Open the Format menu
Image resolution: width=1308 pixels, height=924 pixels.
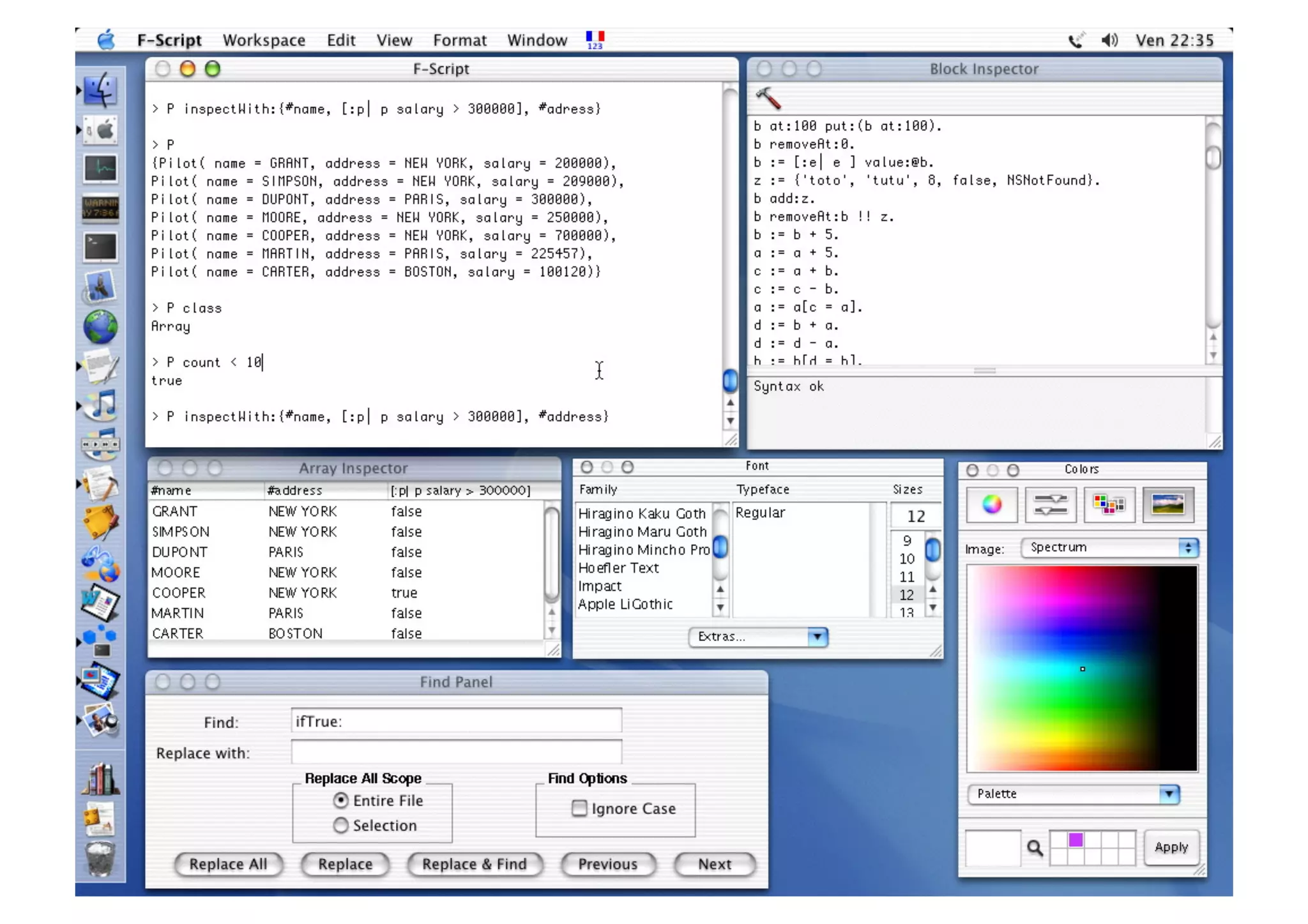point(459,40)
